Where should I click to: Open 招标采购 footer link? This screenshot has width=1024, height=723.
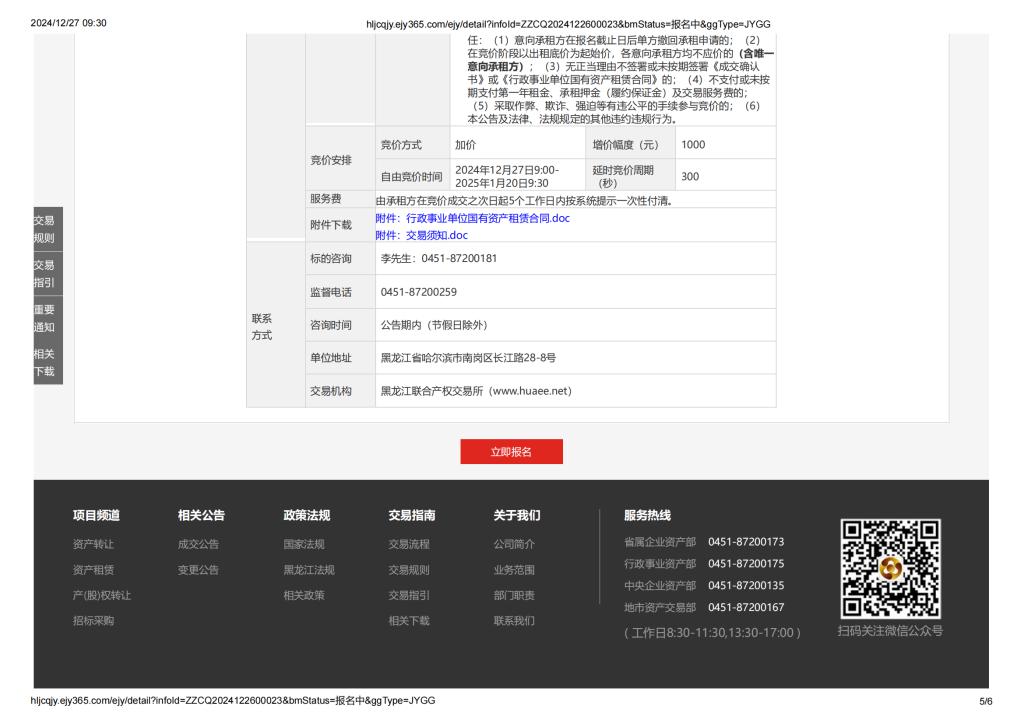(93, 620)
